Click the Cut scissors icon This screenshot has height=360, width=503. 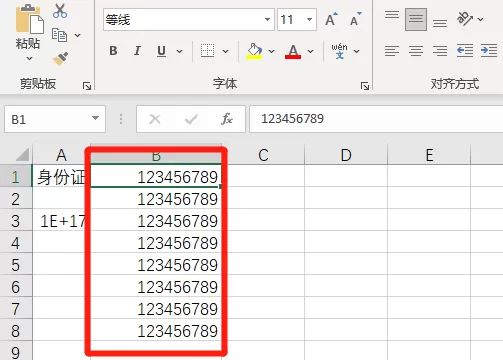click(60, 11)
